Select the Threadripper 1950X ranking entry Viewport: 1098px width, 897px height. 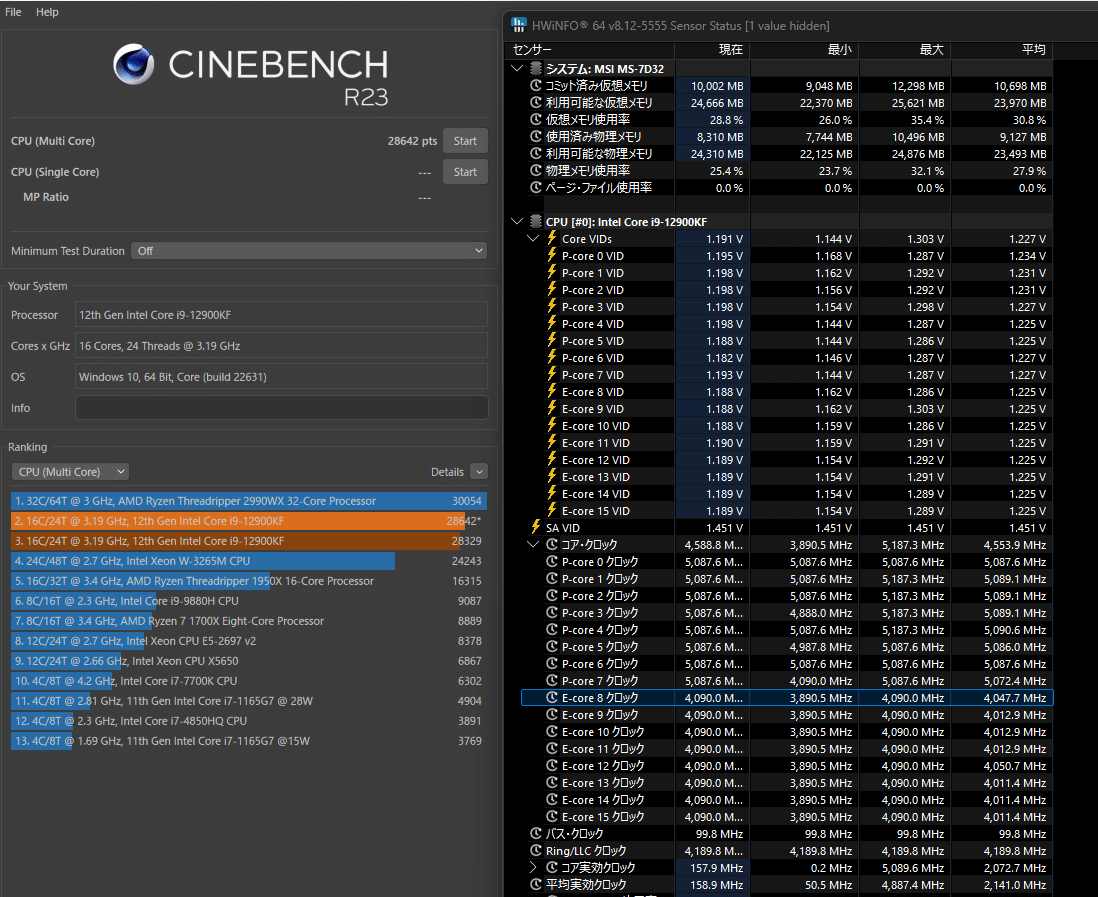tap(249, 580)
